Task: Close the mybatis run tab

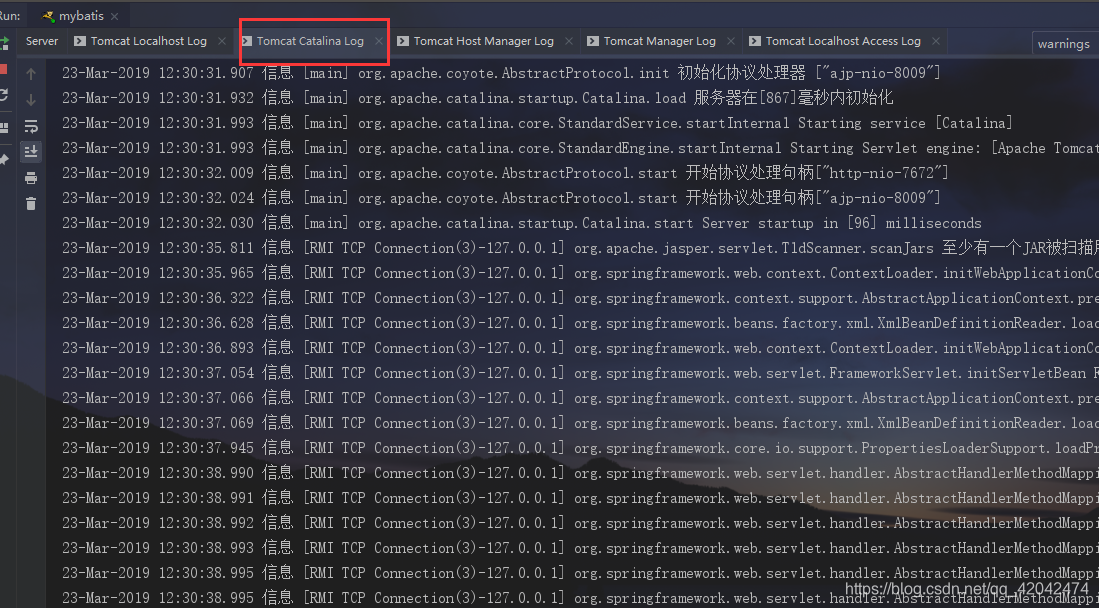Action: tap(114, 15)
